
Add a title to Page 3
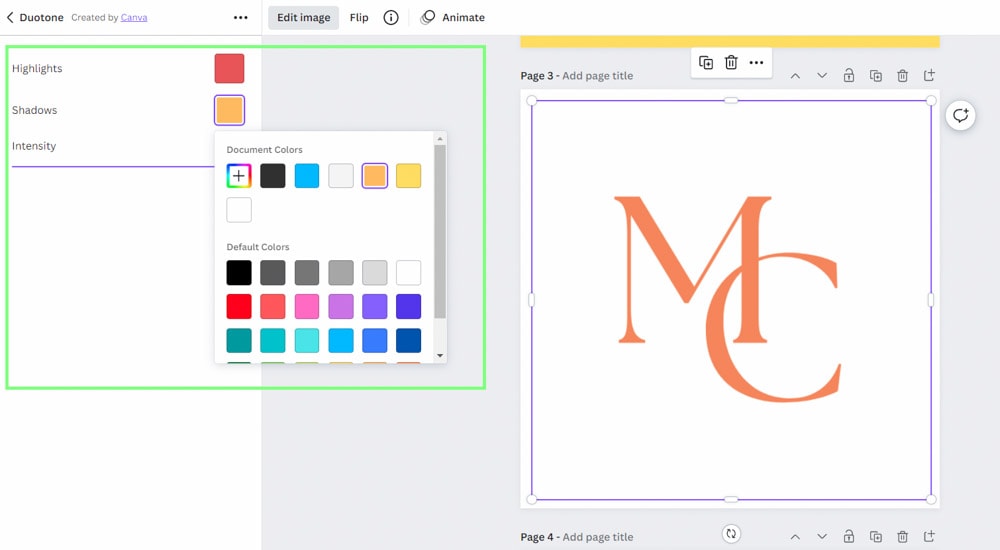[x=598, y=76]
